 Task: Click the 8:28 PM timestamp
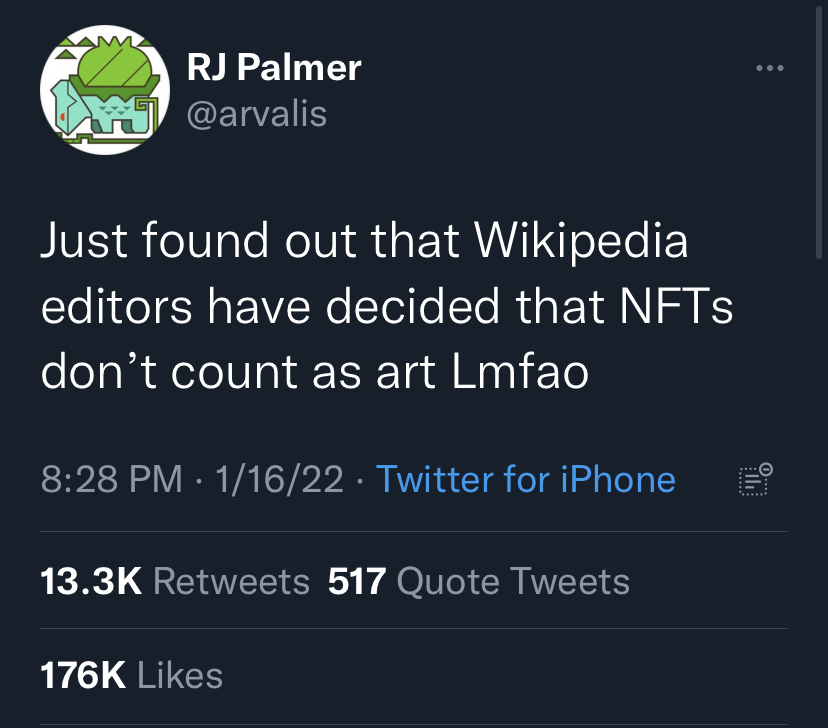click(x=111, y=479)
